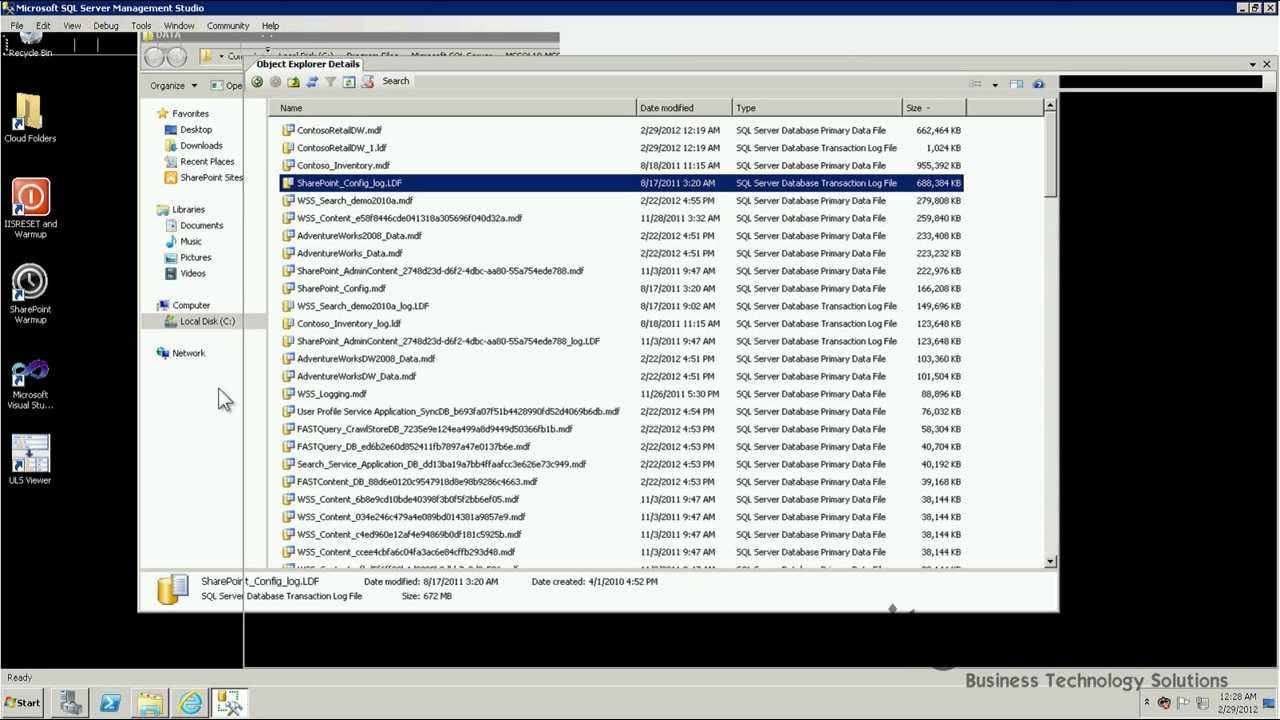
Task: Click the clock in the system tray
Action: coord(1238,703)
